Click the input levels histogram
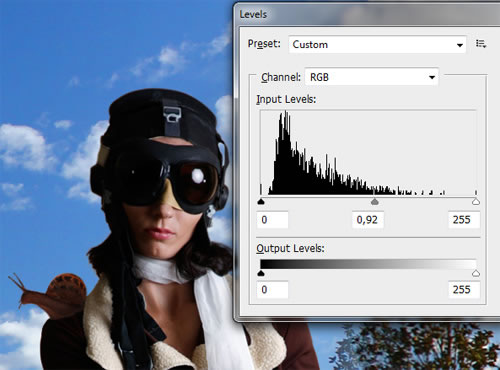 pos(368,153)
